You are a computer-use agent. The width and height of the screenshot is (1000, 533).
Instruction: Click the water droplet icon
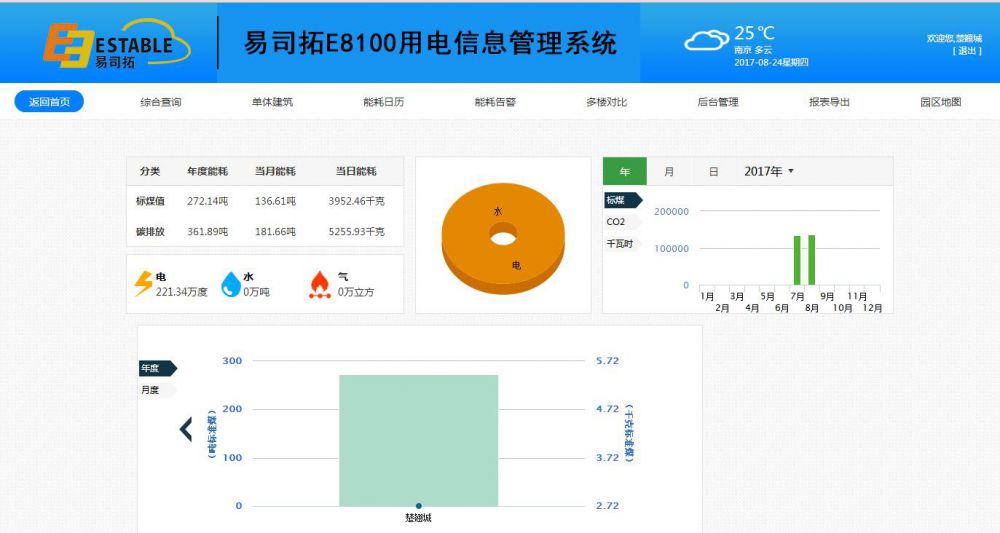tap(230, 284)
